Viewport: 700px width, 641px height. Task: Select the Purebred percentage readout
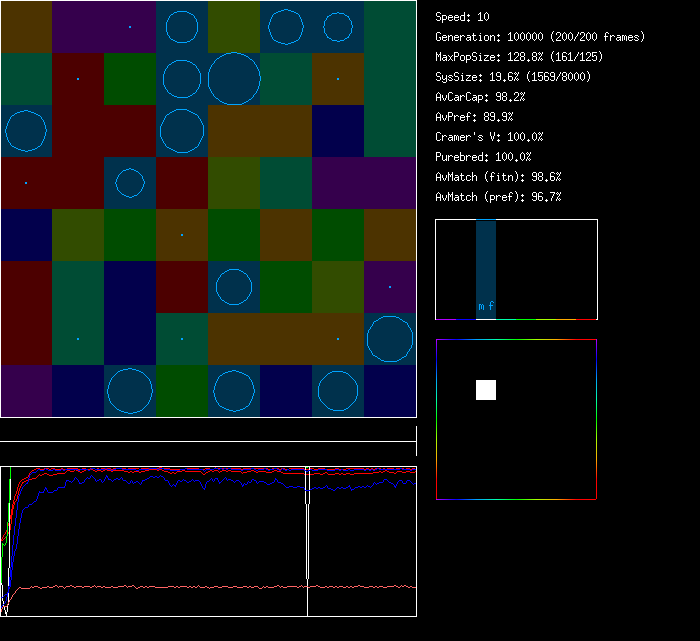point(483,157)
